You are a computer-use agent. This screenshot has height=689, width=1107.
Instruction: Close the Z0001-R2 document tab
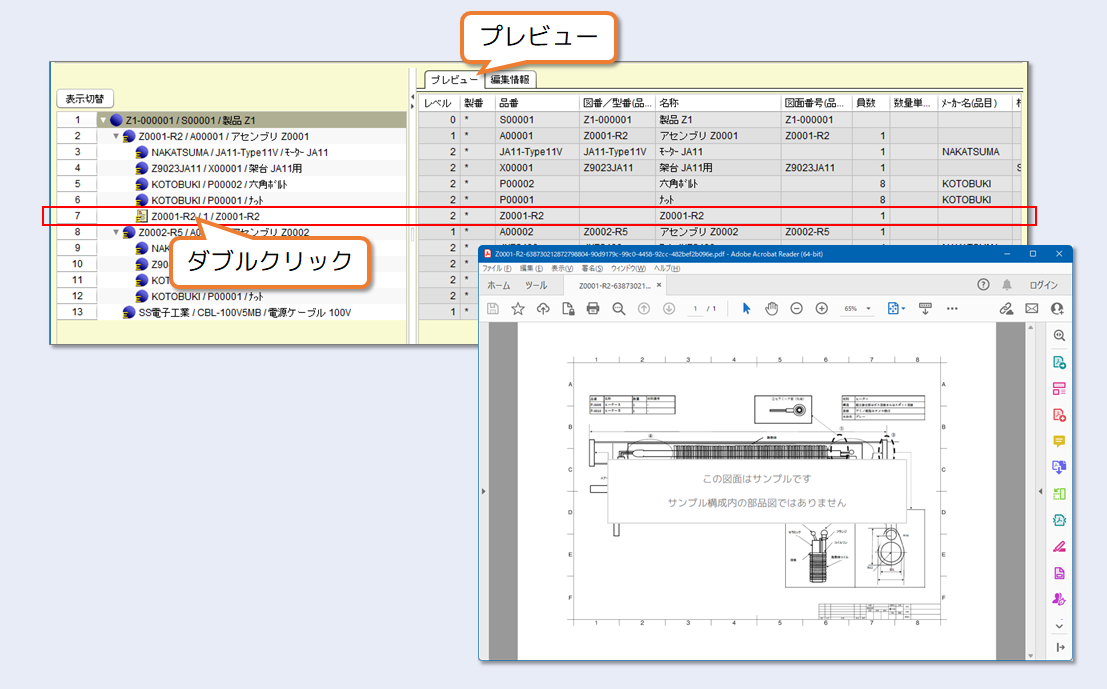click(x=659, y=285)
